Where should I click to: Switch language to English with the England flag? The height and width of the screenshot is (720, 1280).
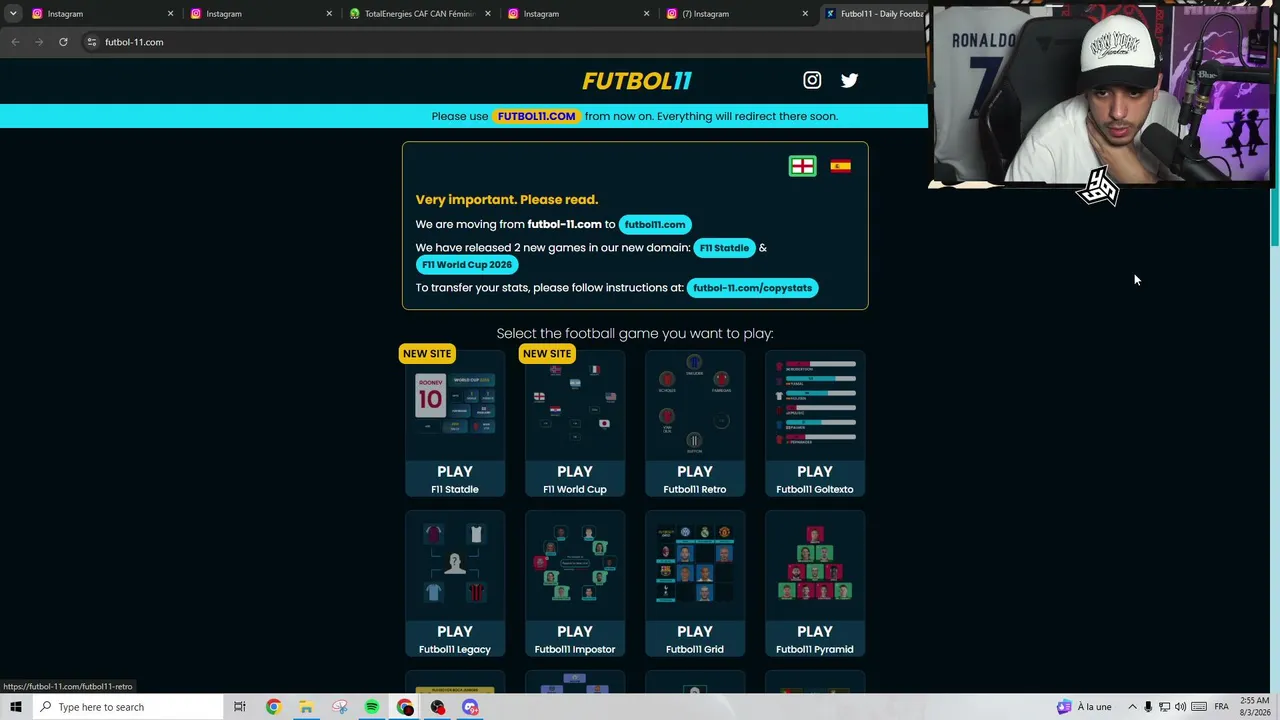tap(803, 166)
